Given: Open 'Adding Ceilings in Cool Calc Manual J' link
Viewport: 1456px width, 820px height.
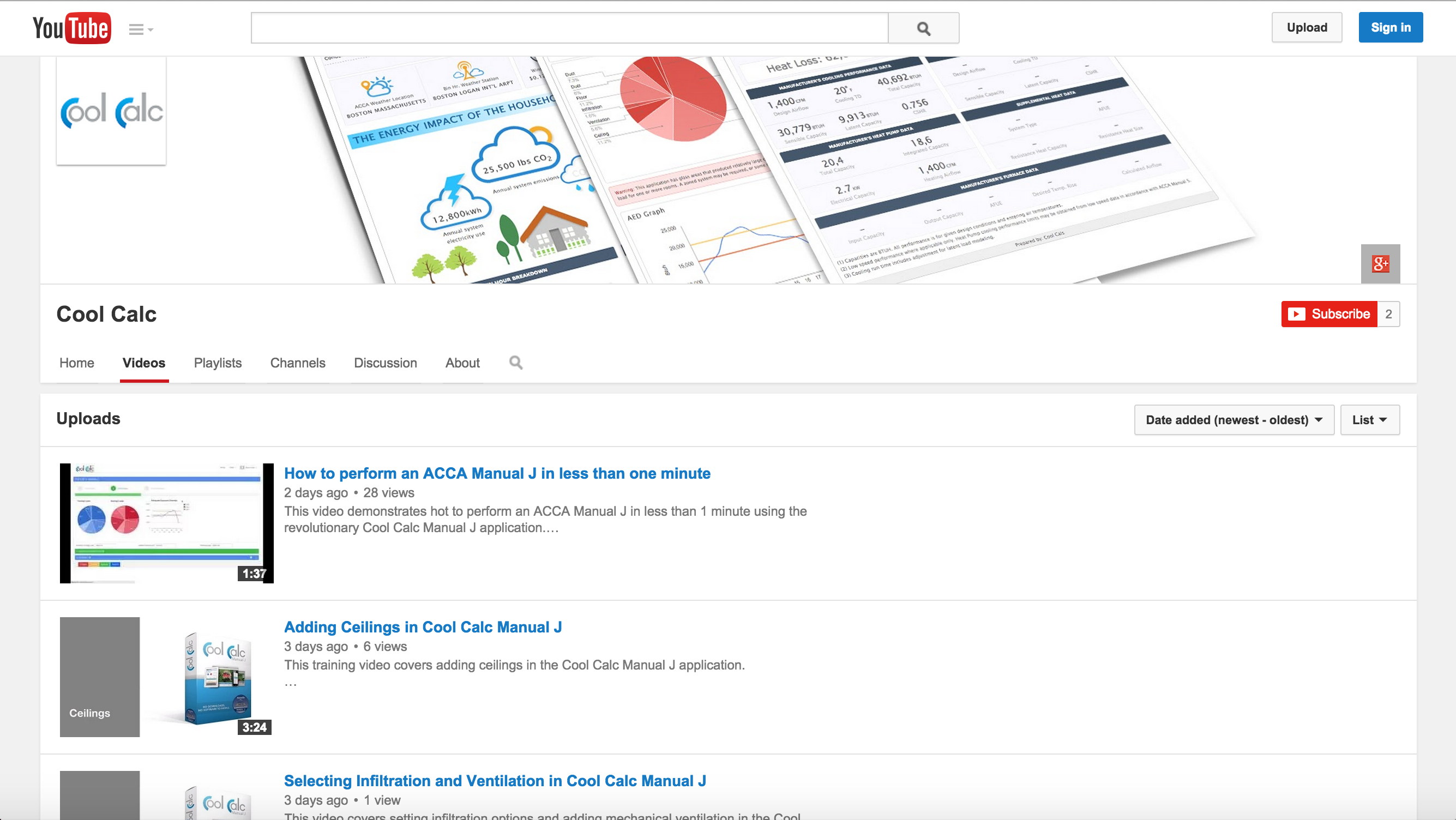Looking at the screenshot, I should click(x=423, y=628).
